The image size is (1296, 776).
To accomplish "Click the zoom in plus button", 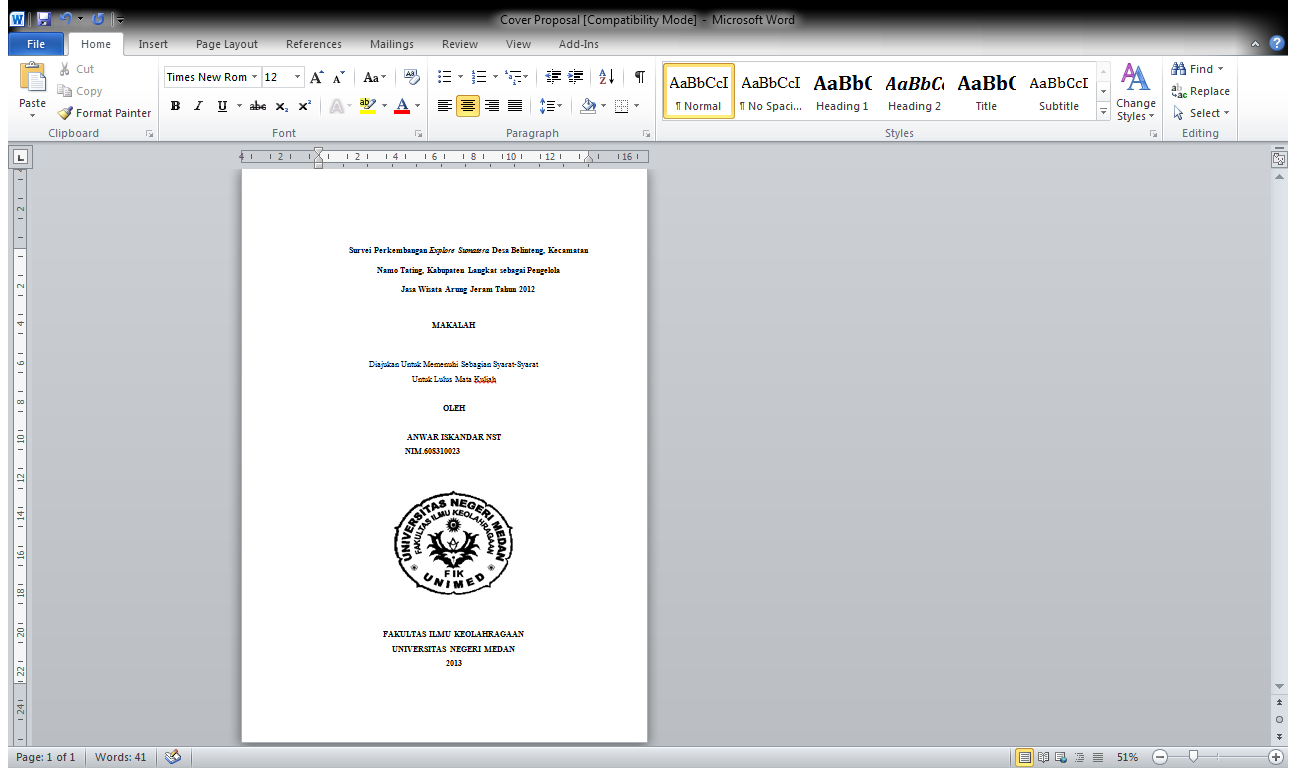I will coord(1276,757).
